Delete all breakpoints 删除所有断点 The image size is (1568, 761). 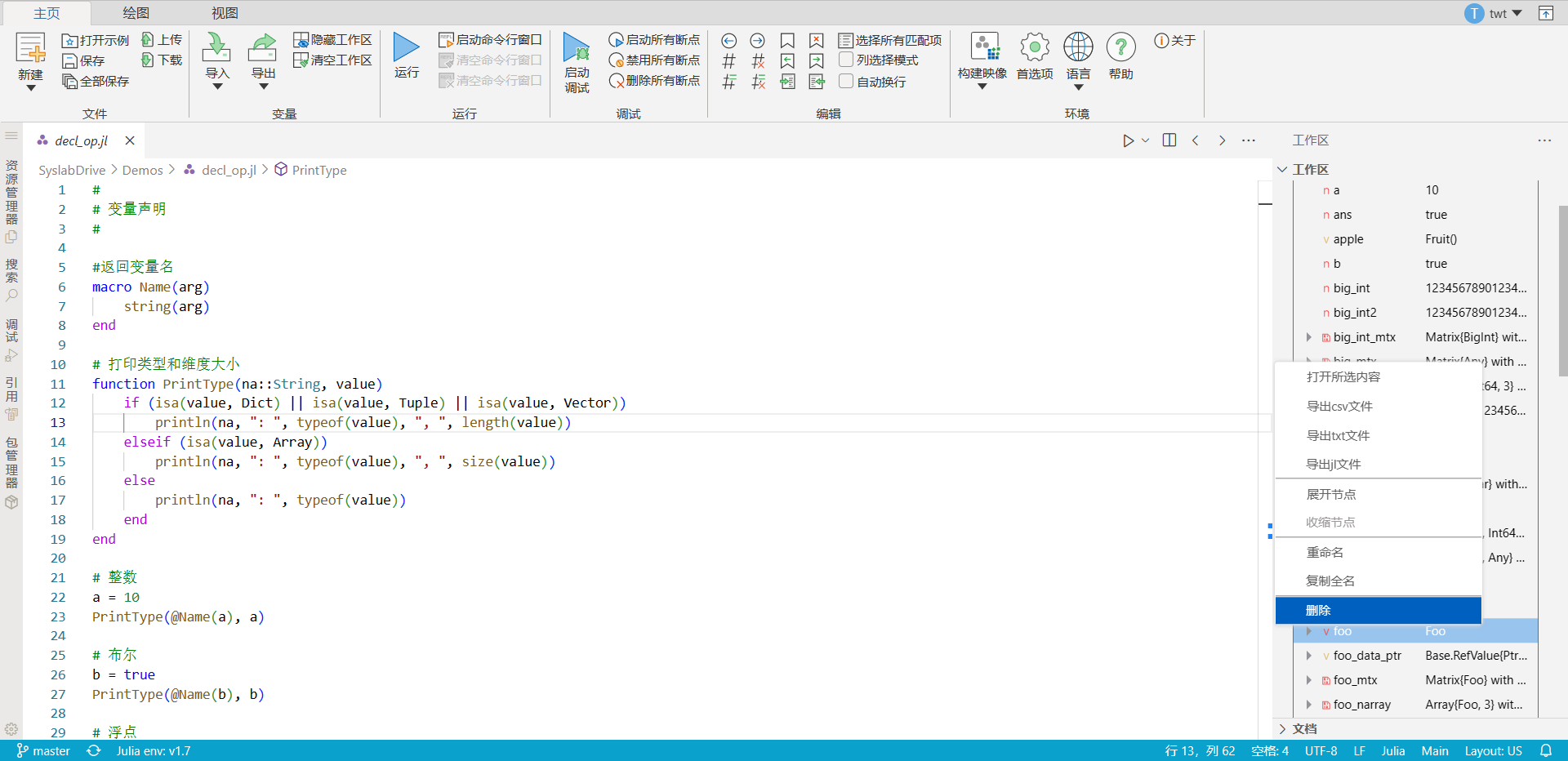[x=654, y=80]
